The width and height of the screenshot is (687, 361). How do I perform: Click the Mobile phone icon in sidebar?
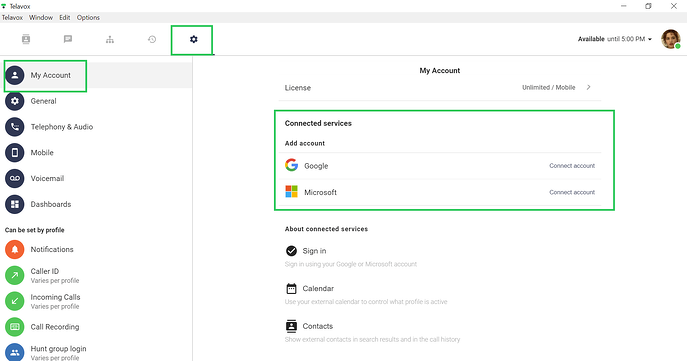(x=14, y=152)
